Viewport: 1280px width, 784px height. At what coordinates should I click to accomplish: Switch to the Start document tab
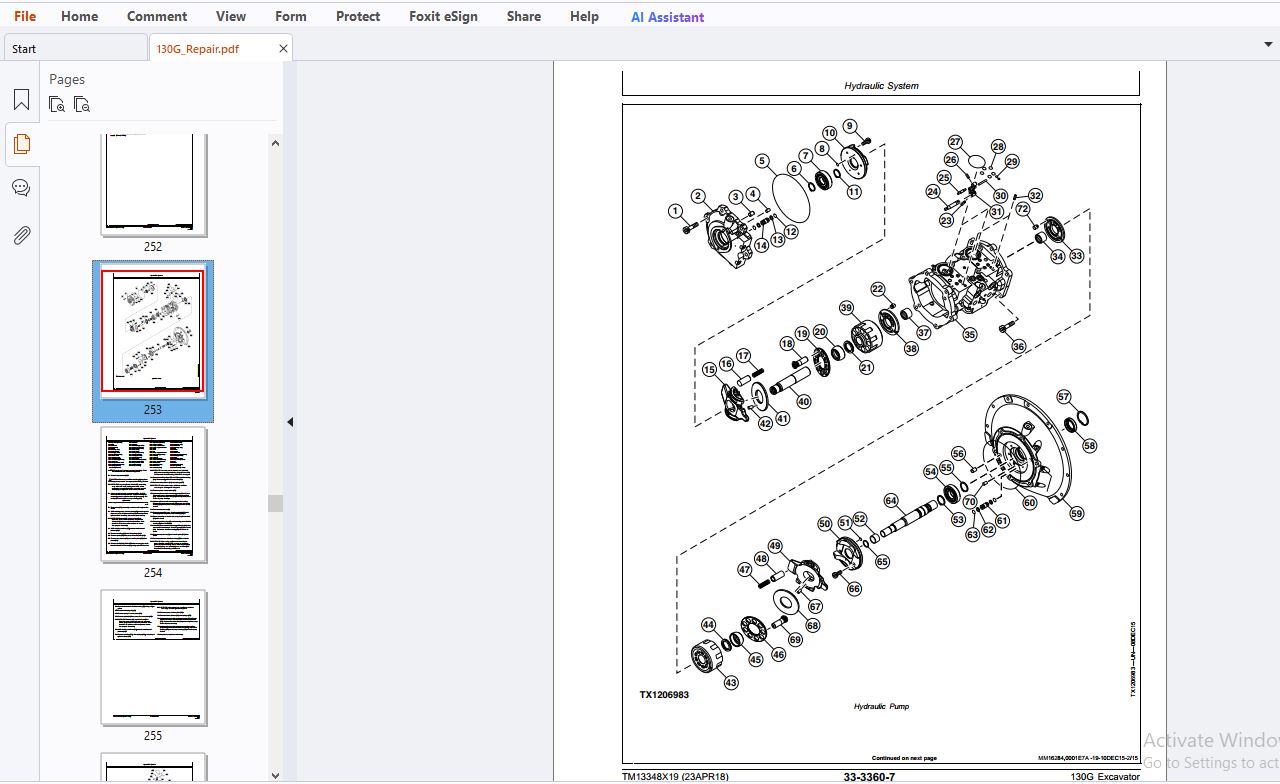[x=75, y=48]
